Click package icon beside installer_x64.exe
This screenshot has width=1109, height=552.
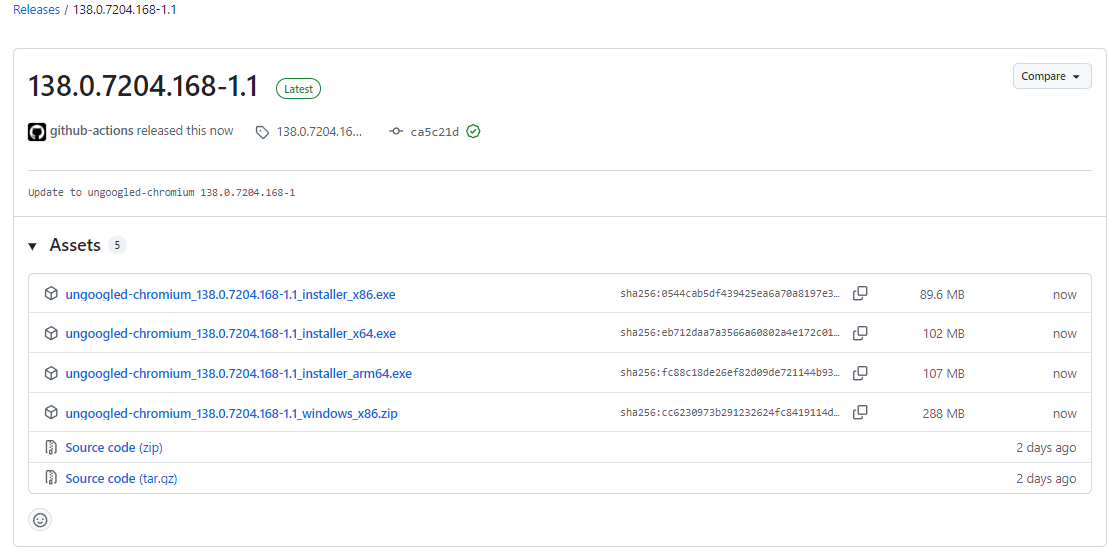(50, 333)
